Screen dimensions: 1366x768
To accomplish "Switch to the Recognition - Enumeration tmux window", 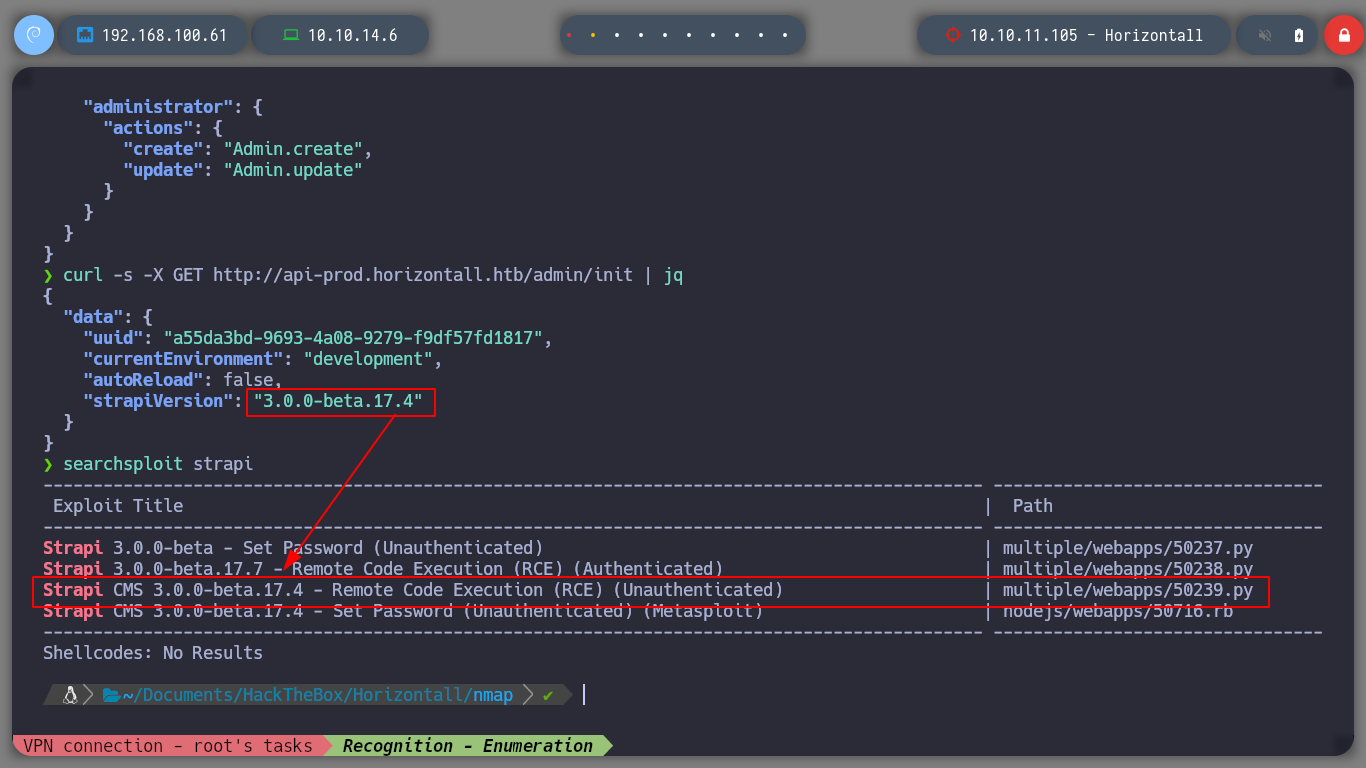I will coord(467,746).
